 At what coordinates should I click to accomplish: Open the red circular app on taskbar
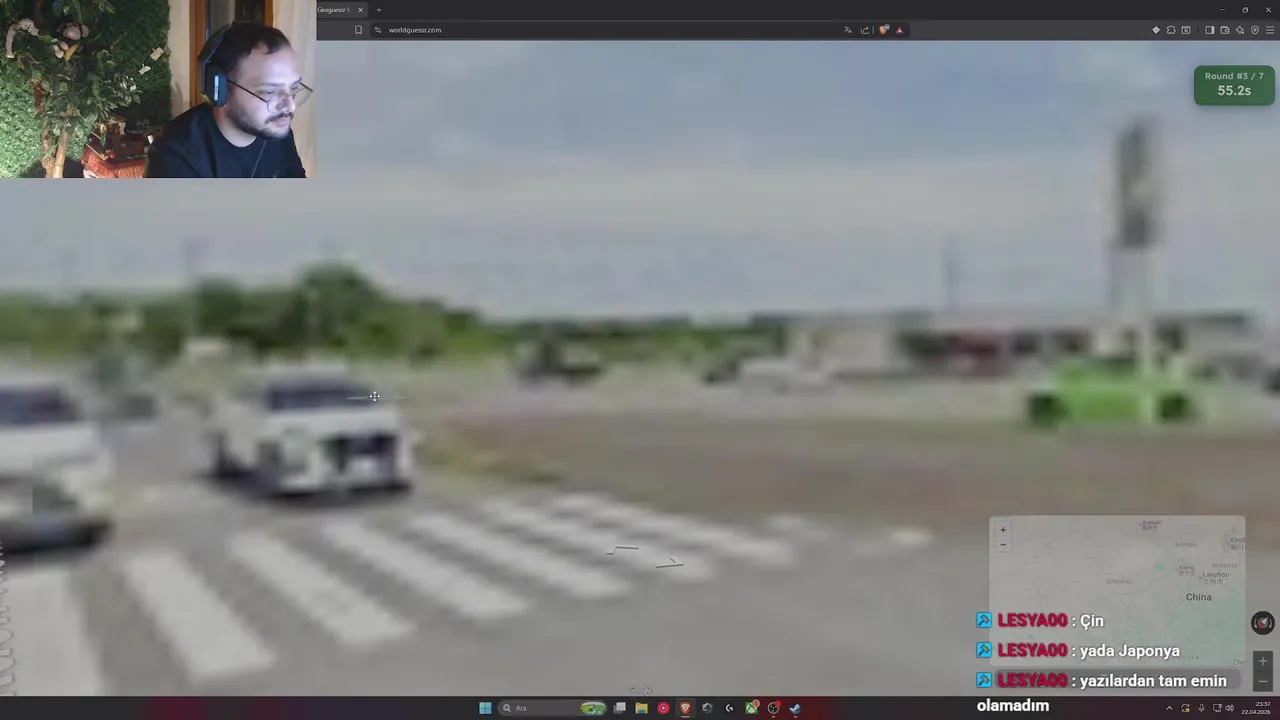click(x=663, y=708)
